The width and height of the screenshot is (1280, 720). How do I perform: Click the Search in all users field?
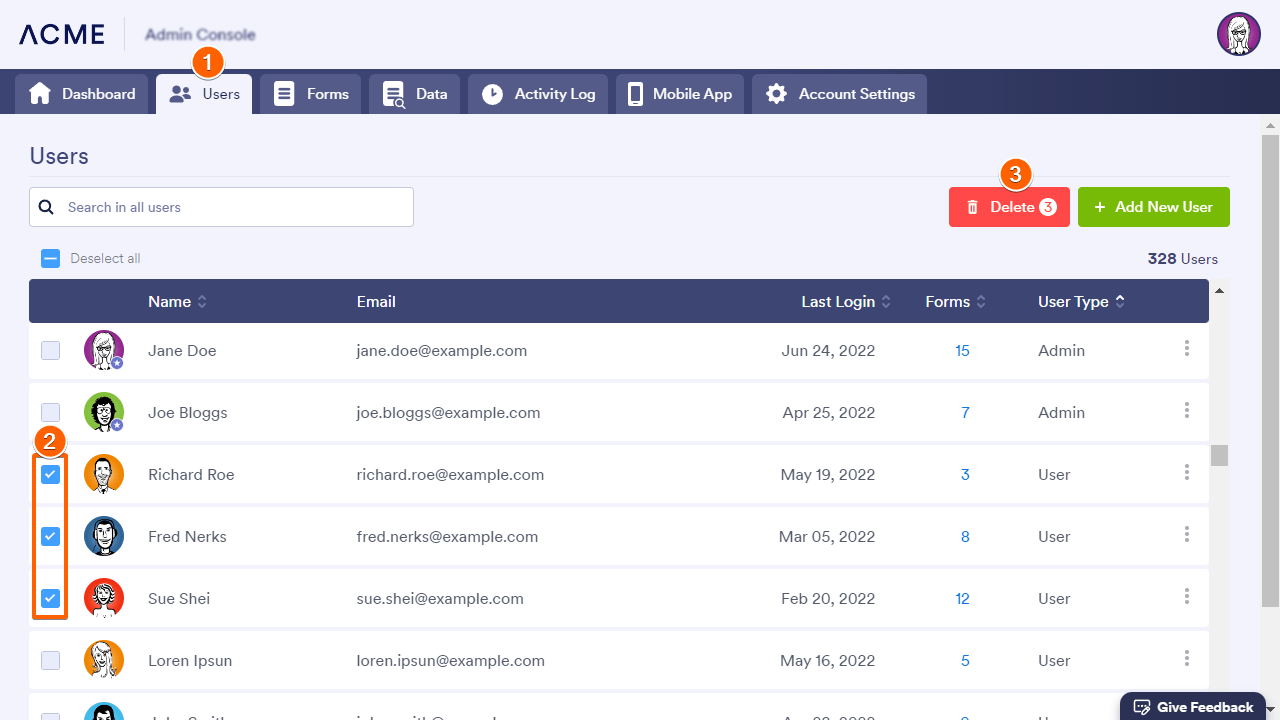click(235, 207)
